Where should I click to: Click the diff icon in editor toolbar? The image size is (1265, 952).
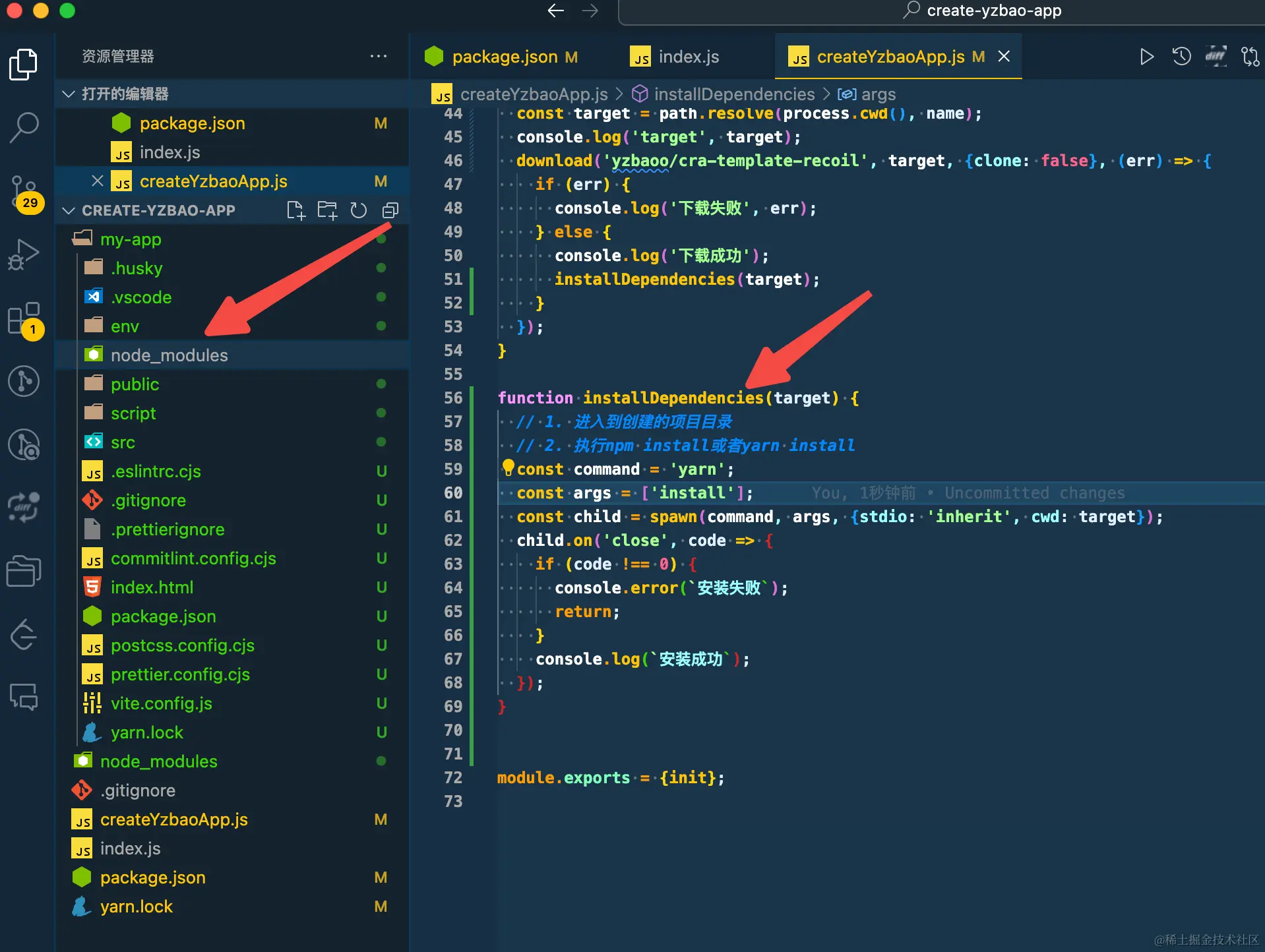pos(1216,57)
